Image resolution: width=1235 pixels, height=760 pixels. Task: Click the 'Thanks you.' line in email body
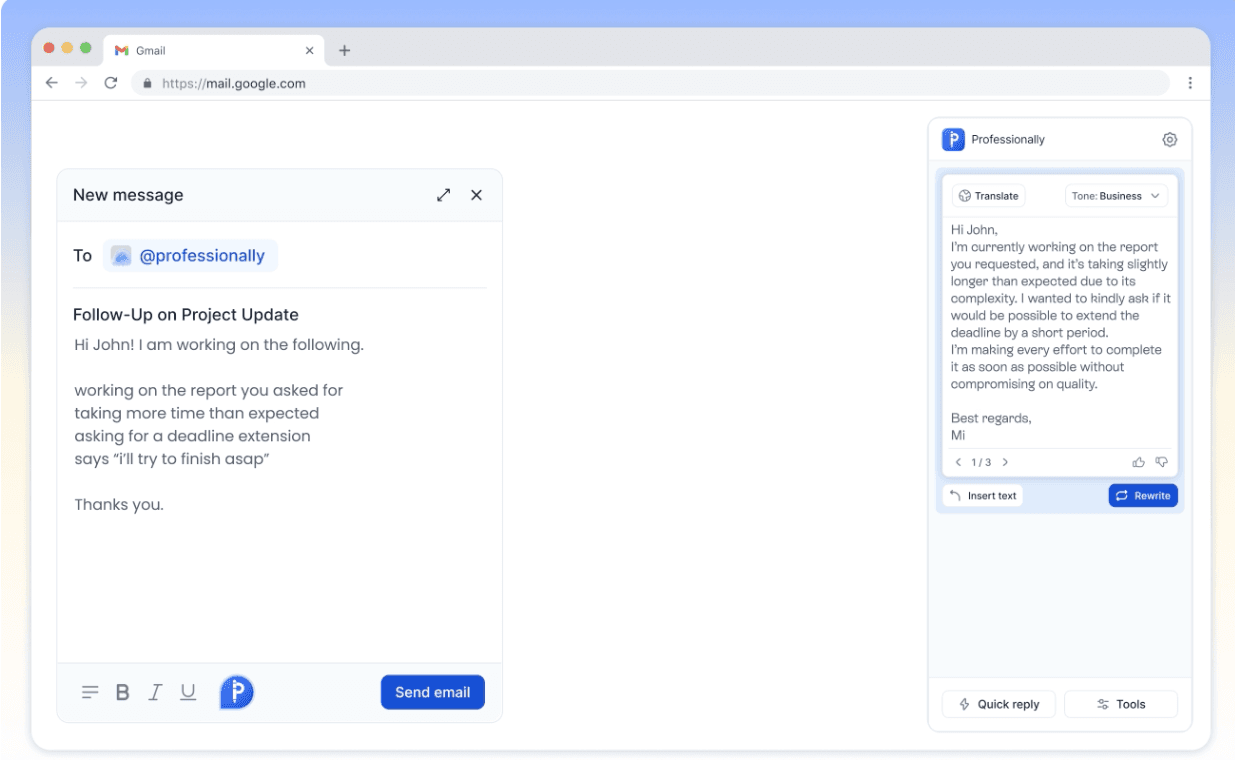[x=119, y=505]
